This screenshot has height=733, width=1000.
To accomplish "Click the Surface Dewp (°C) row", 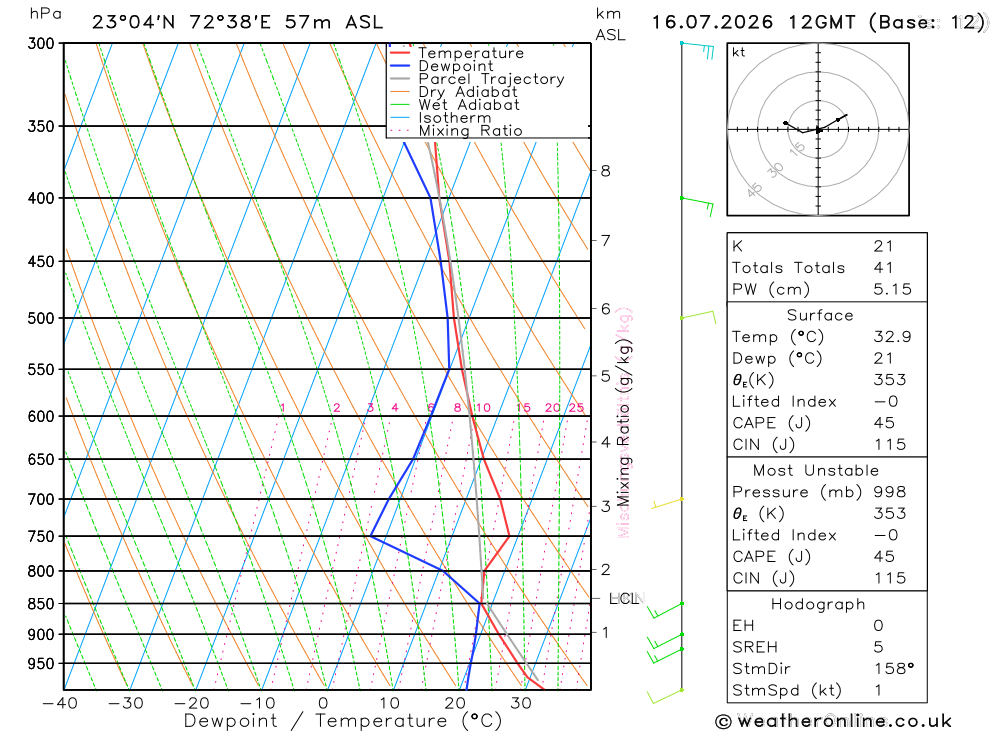I will [x=827, y=359].
